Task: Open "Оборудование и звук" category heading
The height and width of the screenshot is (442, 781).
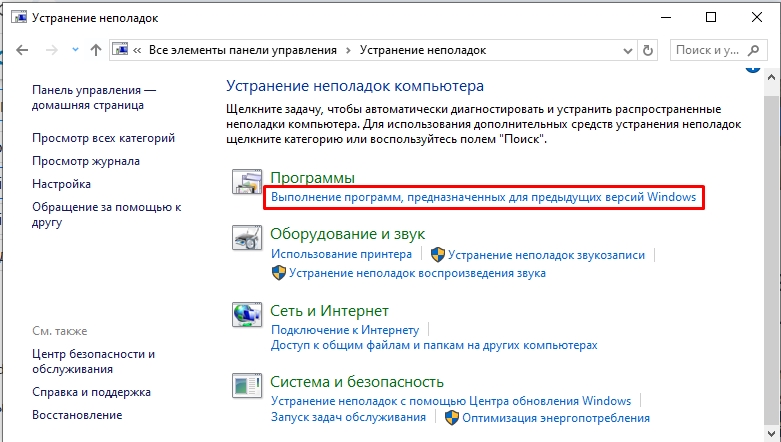Action: pyautogui.click(x=348, y=234)
